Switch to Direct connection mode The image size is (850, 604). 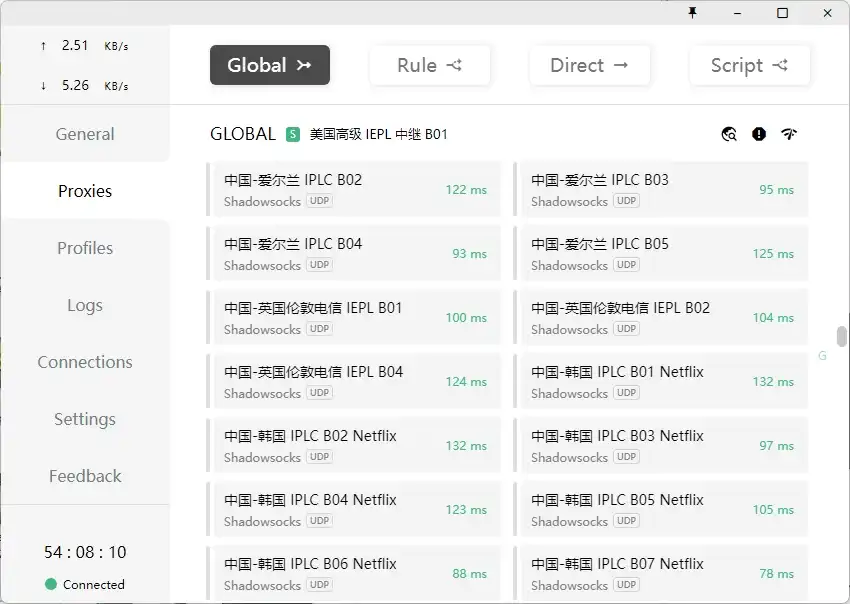[589, 65]
